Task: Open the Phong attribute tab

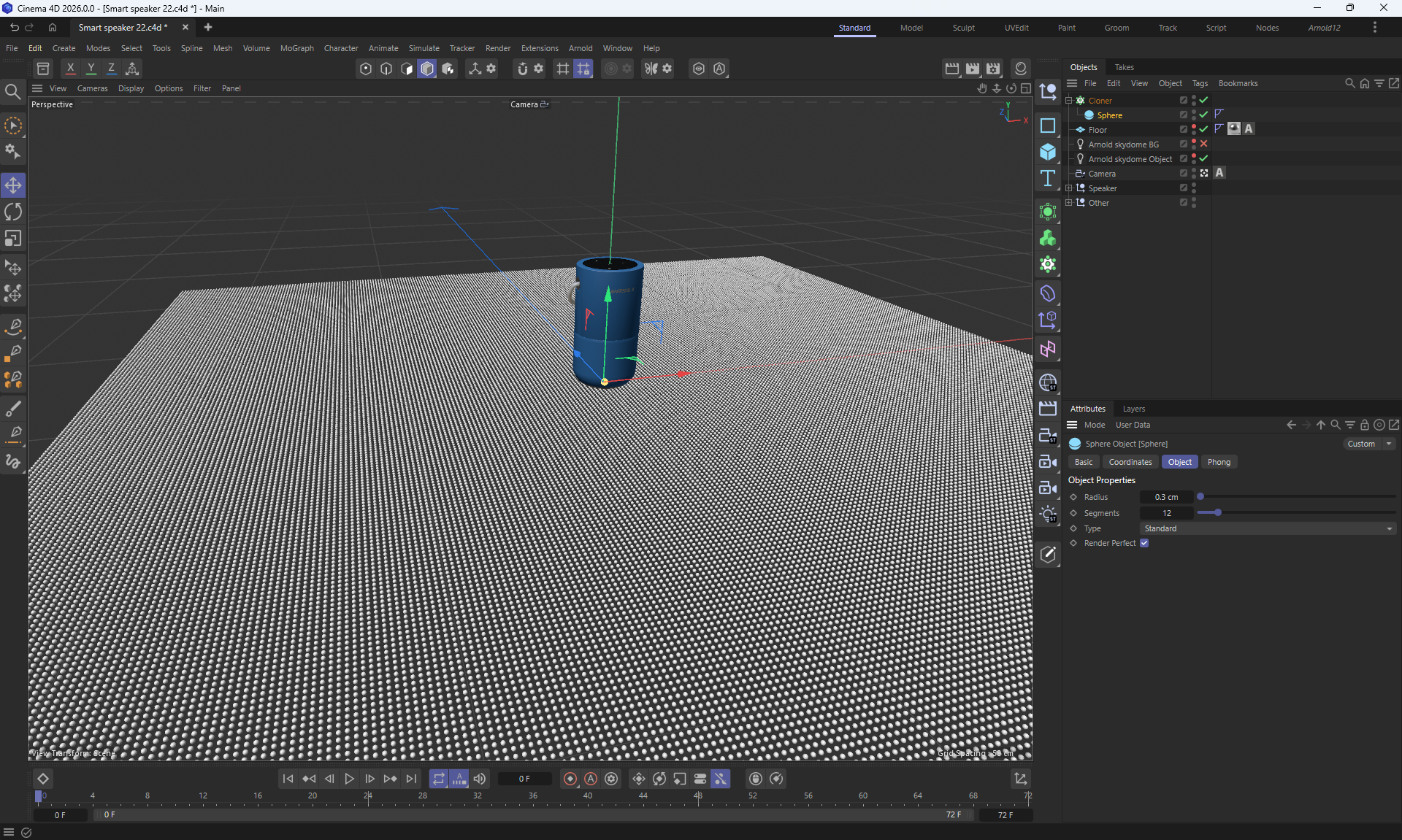Action: coord(1218,463)
